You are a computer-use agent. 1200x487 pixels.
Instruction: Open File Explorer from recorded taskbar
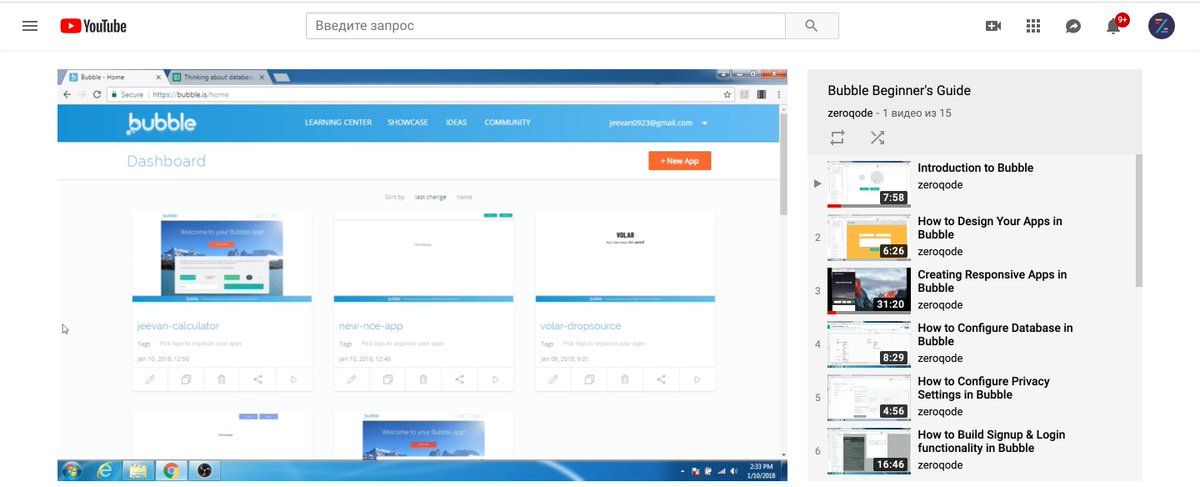coord(136,469)
